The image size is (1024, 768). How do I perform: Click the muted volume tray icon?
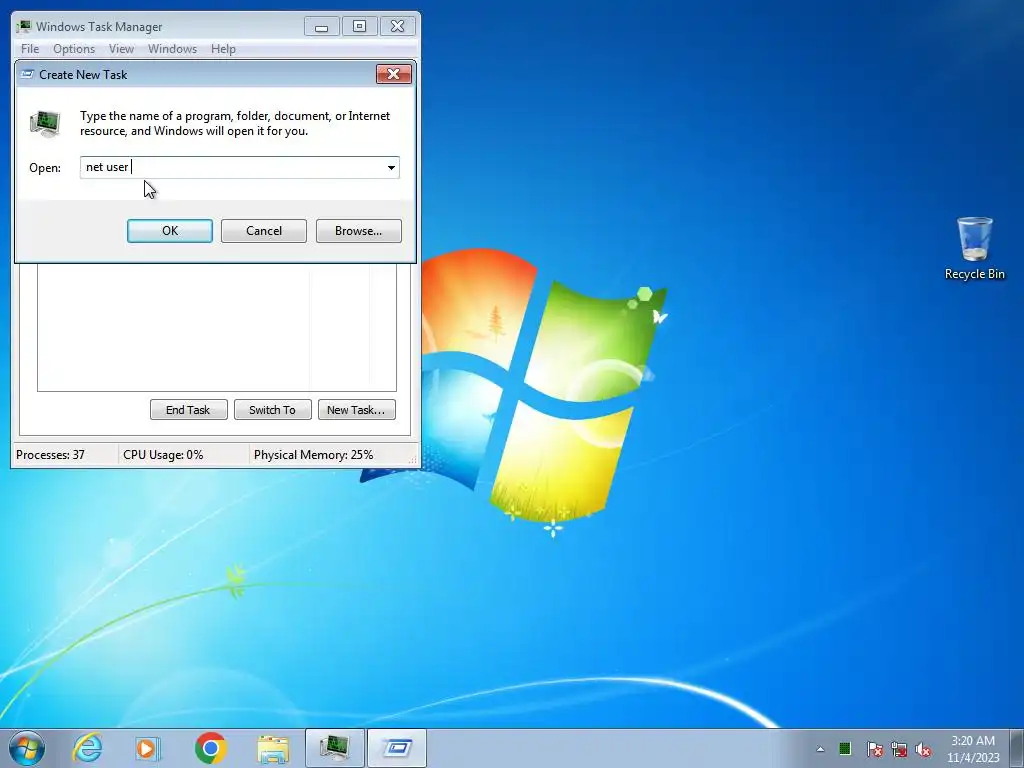[x=923, y=749]
